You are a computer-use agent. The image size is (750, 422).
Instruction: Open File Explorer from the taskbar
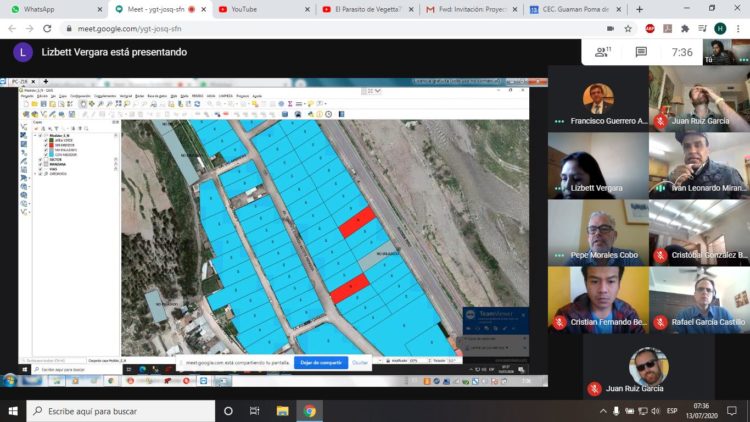(x=283, y=411)
